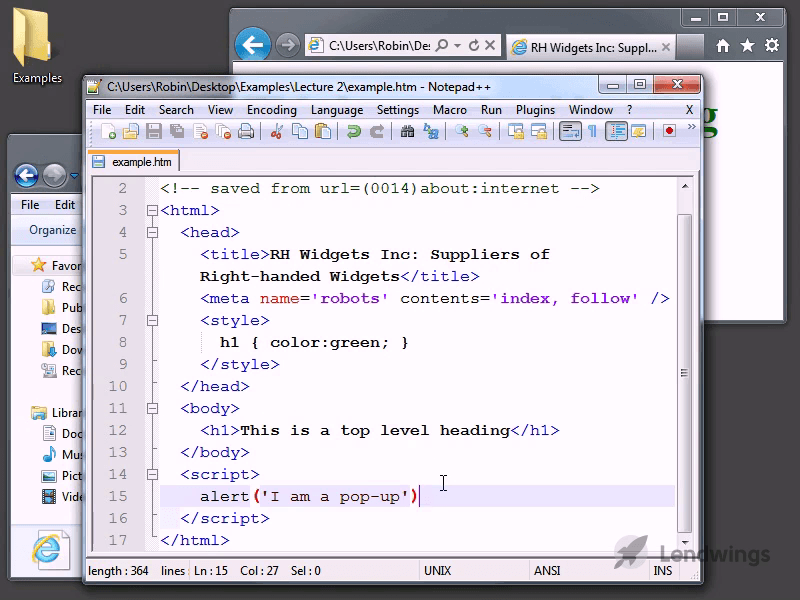Open the Search menu
This screenshot has width=800, height=600.
[176, 110]
